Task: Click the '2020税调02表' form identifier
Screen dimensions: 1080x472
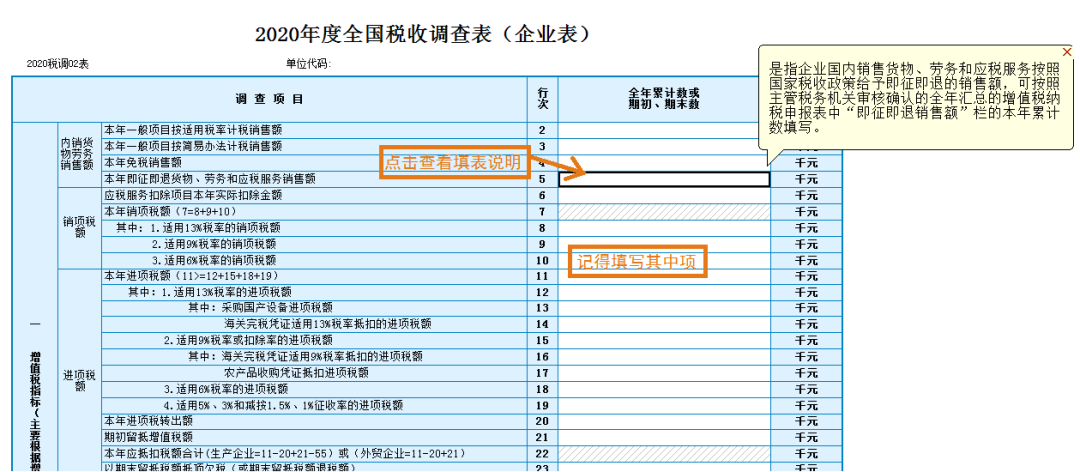Action: click(58, 64)
